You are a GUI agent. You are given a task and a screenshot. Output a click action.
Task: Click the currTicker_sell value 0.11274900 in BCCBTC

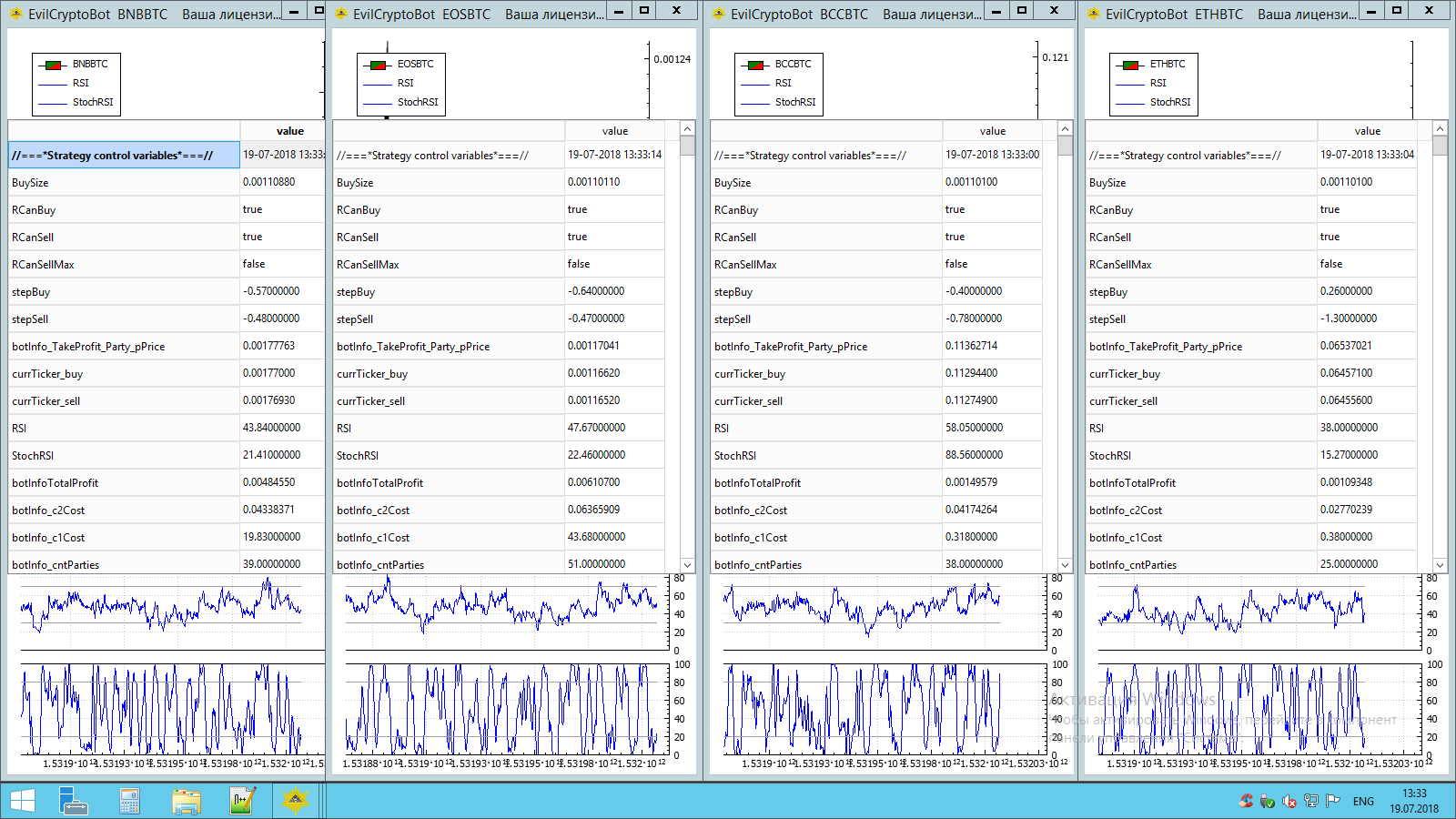click(971, 400)
